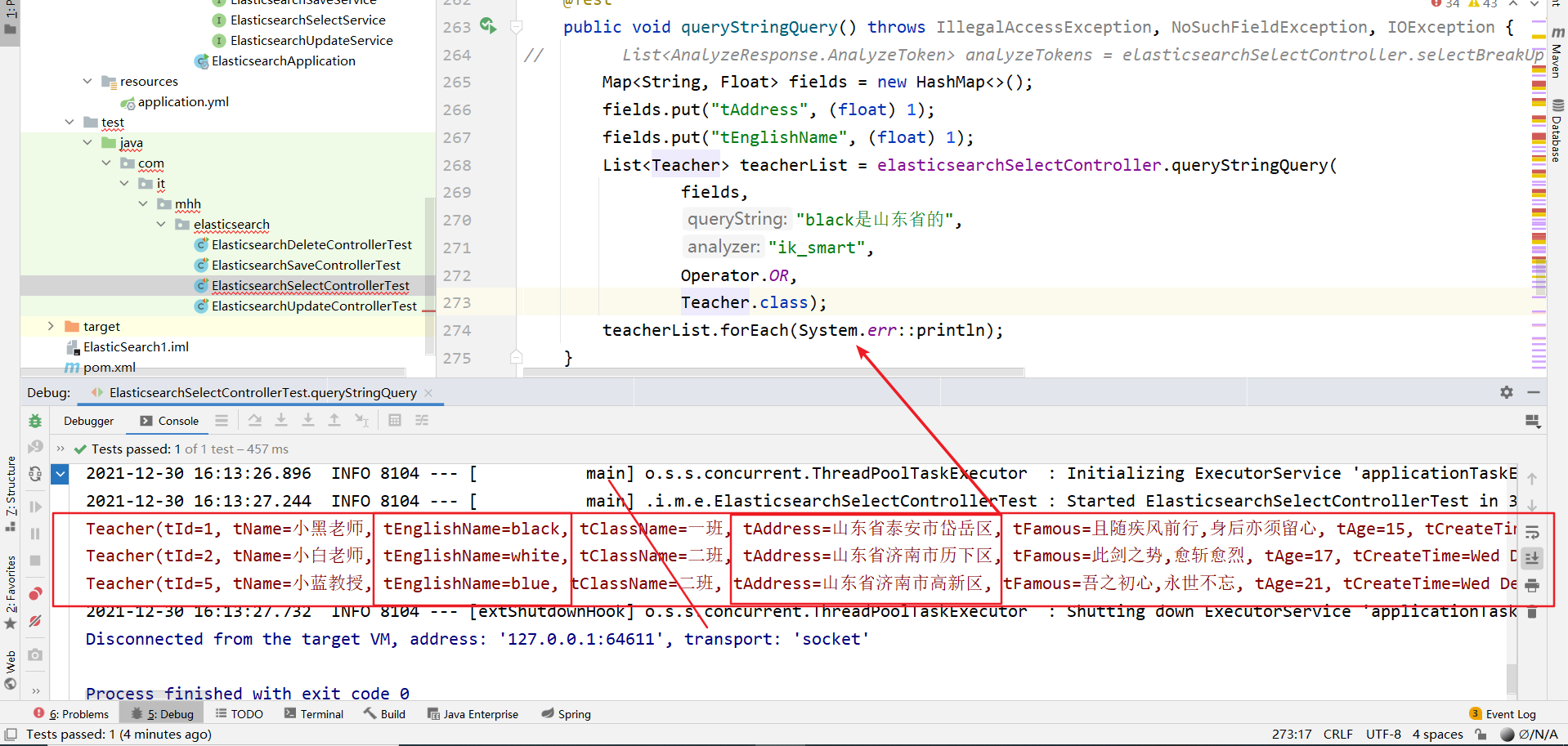
Task: Collapse the elasticsearch test package
Action: 161,224
